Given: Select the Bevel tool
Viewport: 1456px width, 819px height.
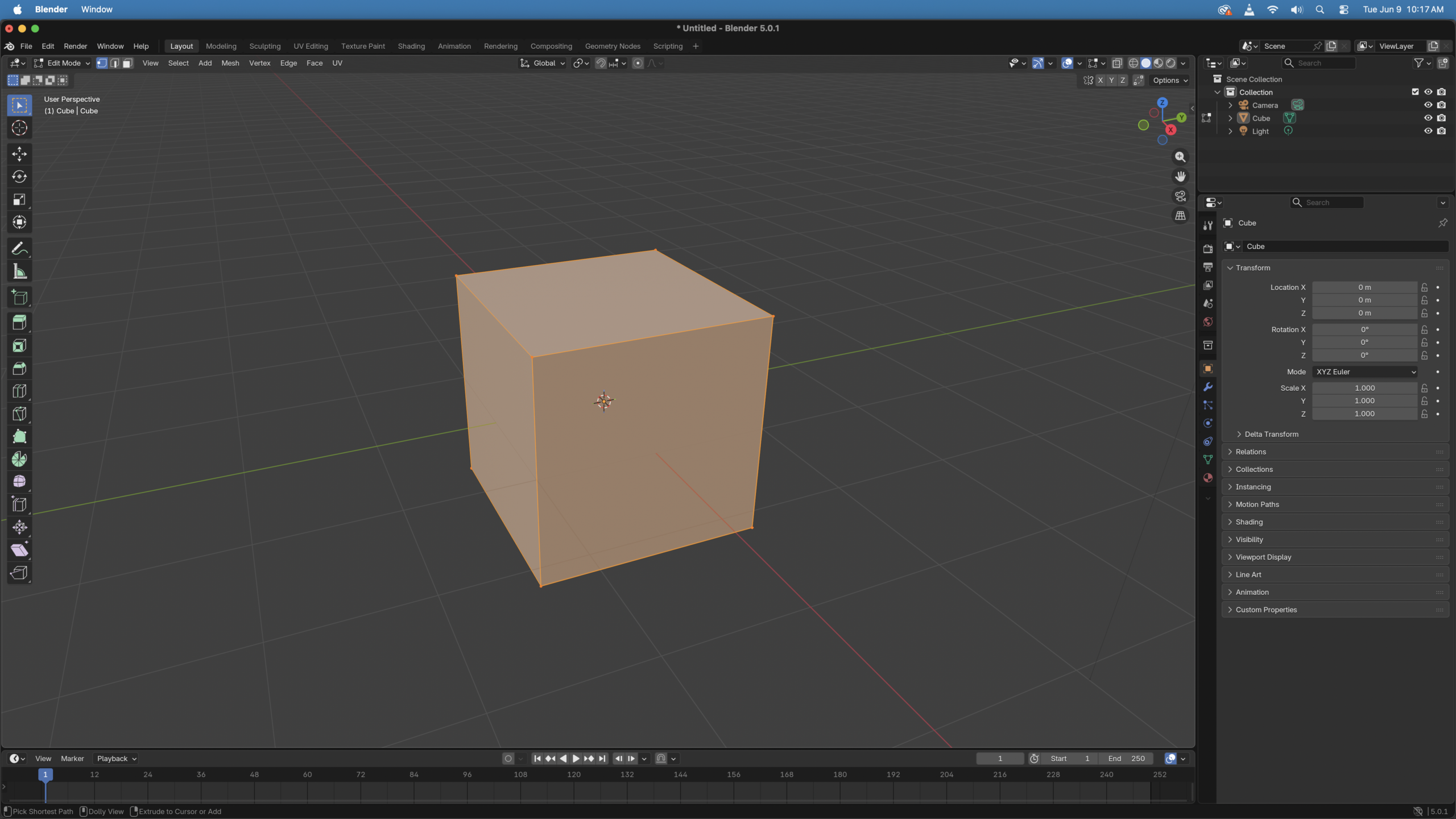Looking at the screenshot, I should [19, 369].
